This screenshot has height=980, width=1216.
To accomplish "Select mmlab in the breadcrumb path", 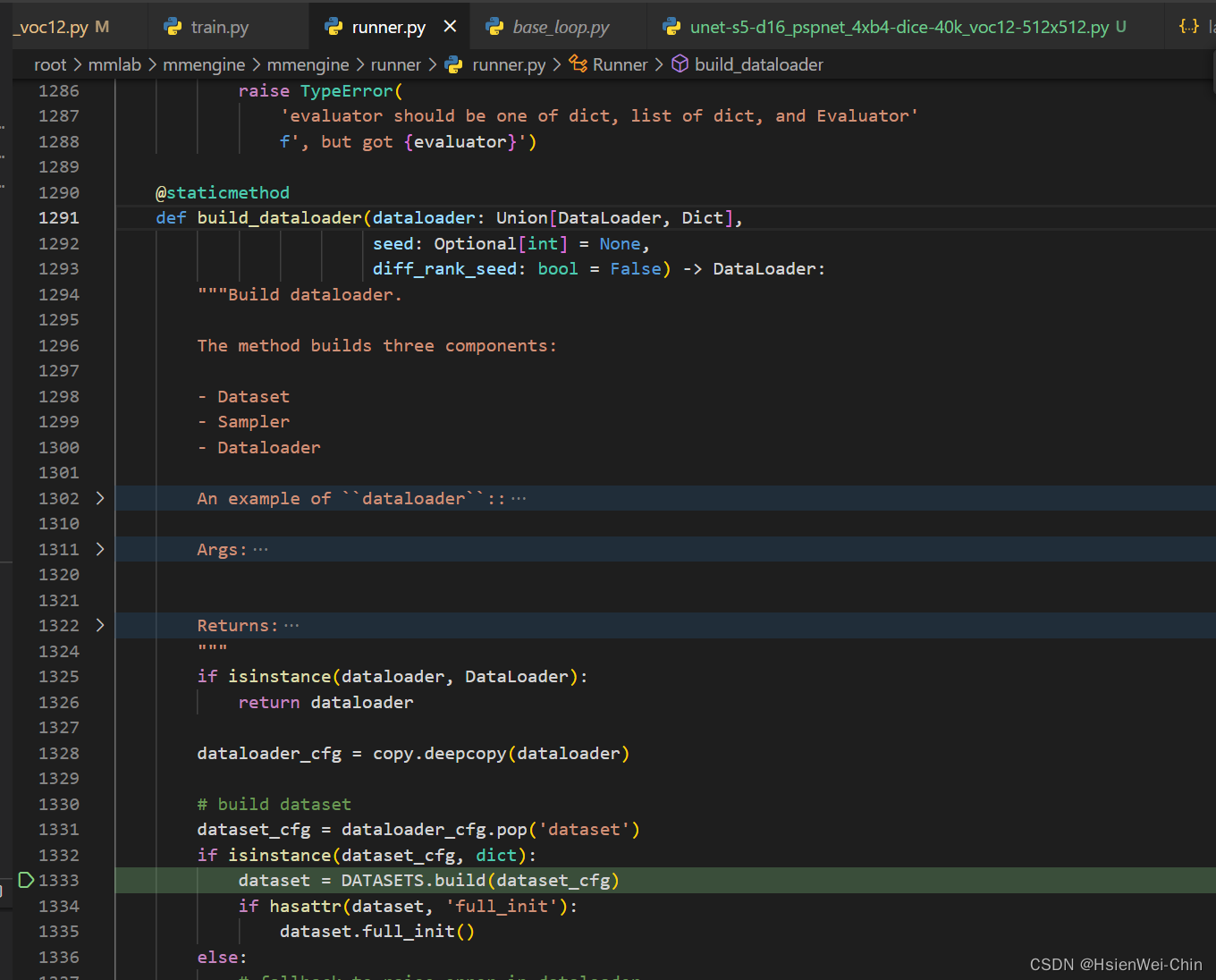I will 114,64.
